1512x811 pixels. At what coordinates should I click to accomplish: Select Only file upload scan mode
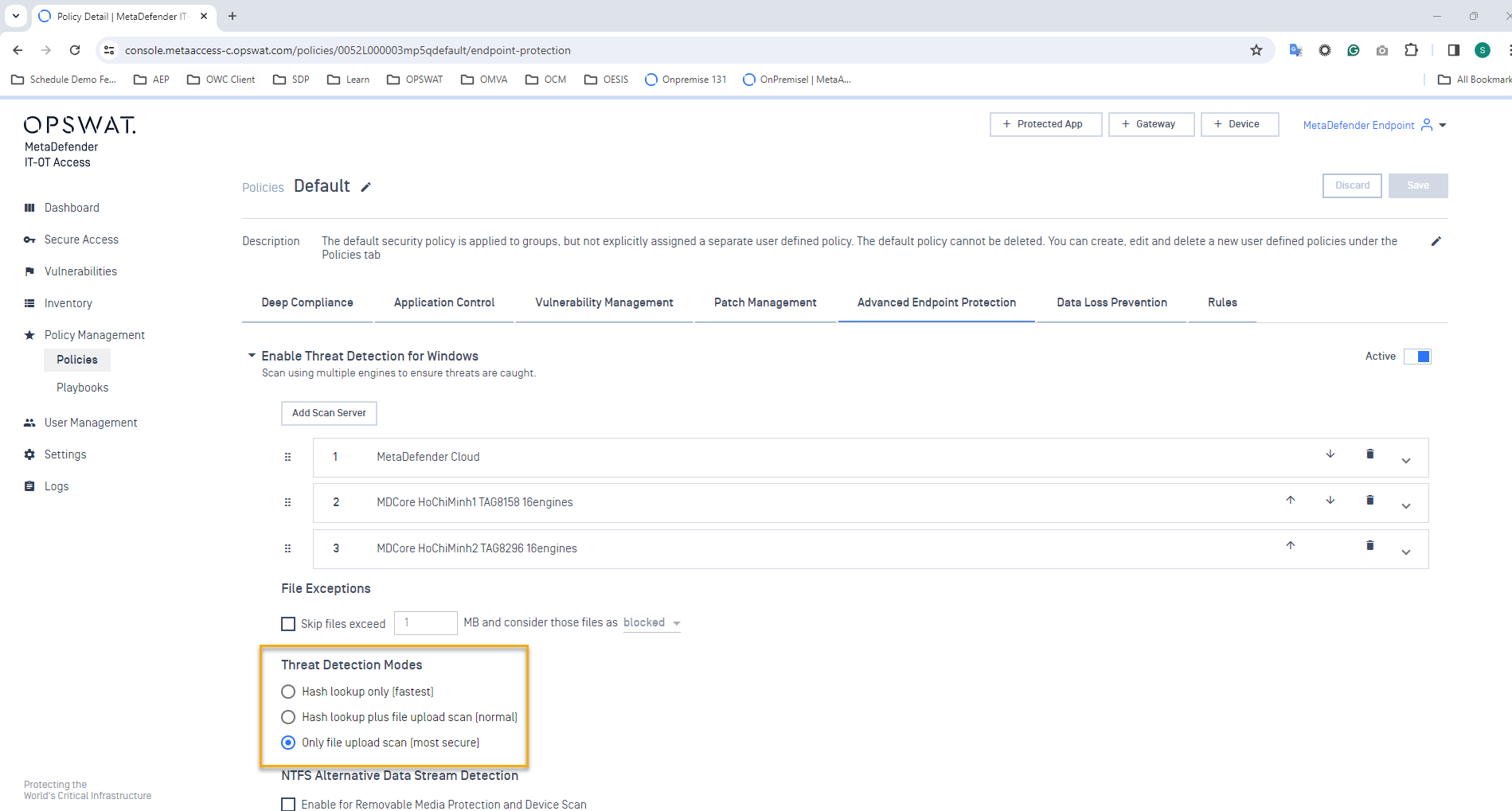(288, 743)
